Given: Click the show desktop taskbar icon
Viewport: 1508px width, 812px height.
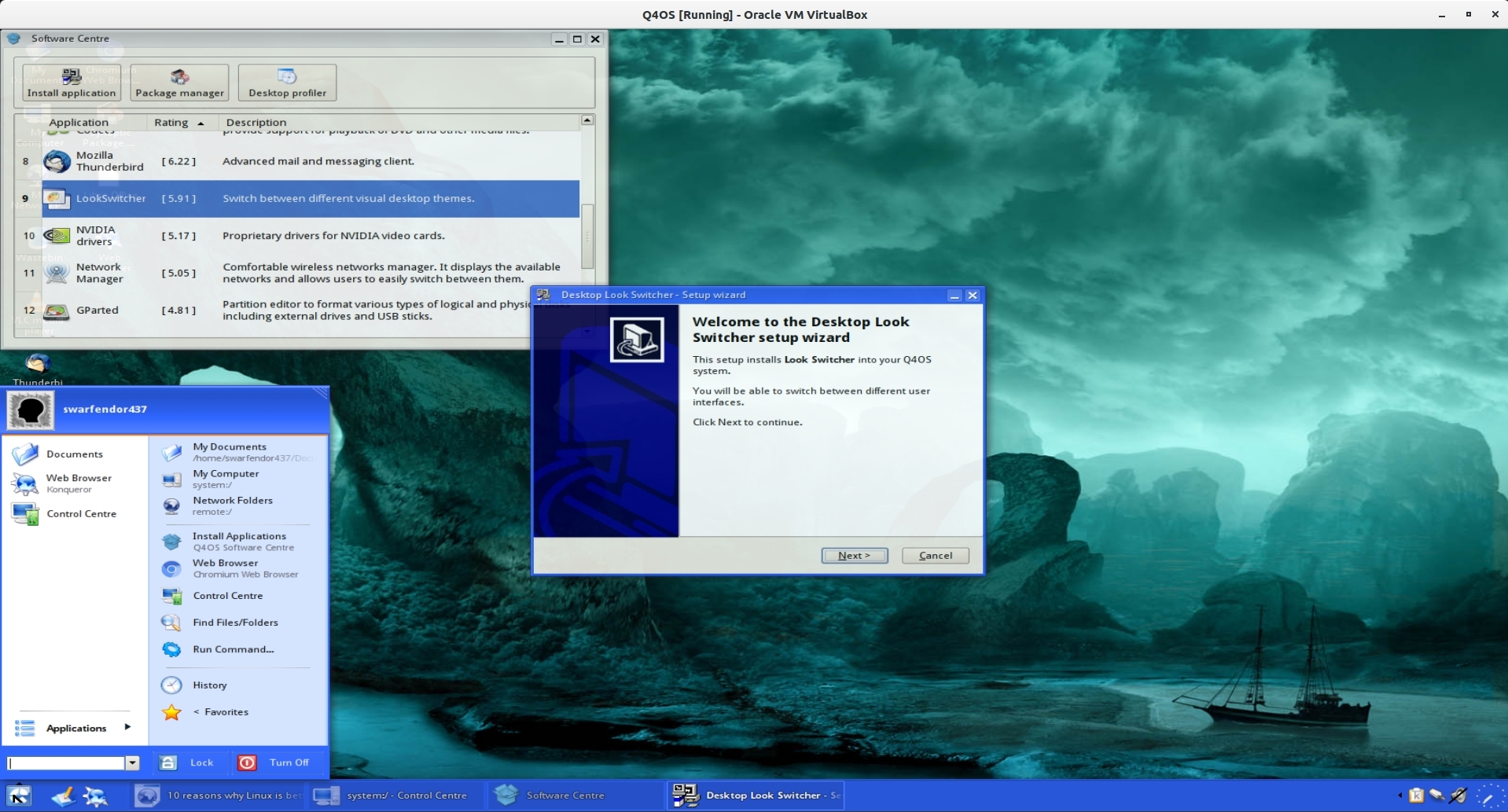Looking at the screenshot, I should (63, 796).
